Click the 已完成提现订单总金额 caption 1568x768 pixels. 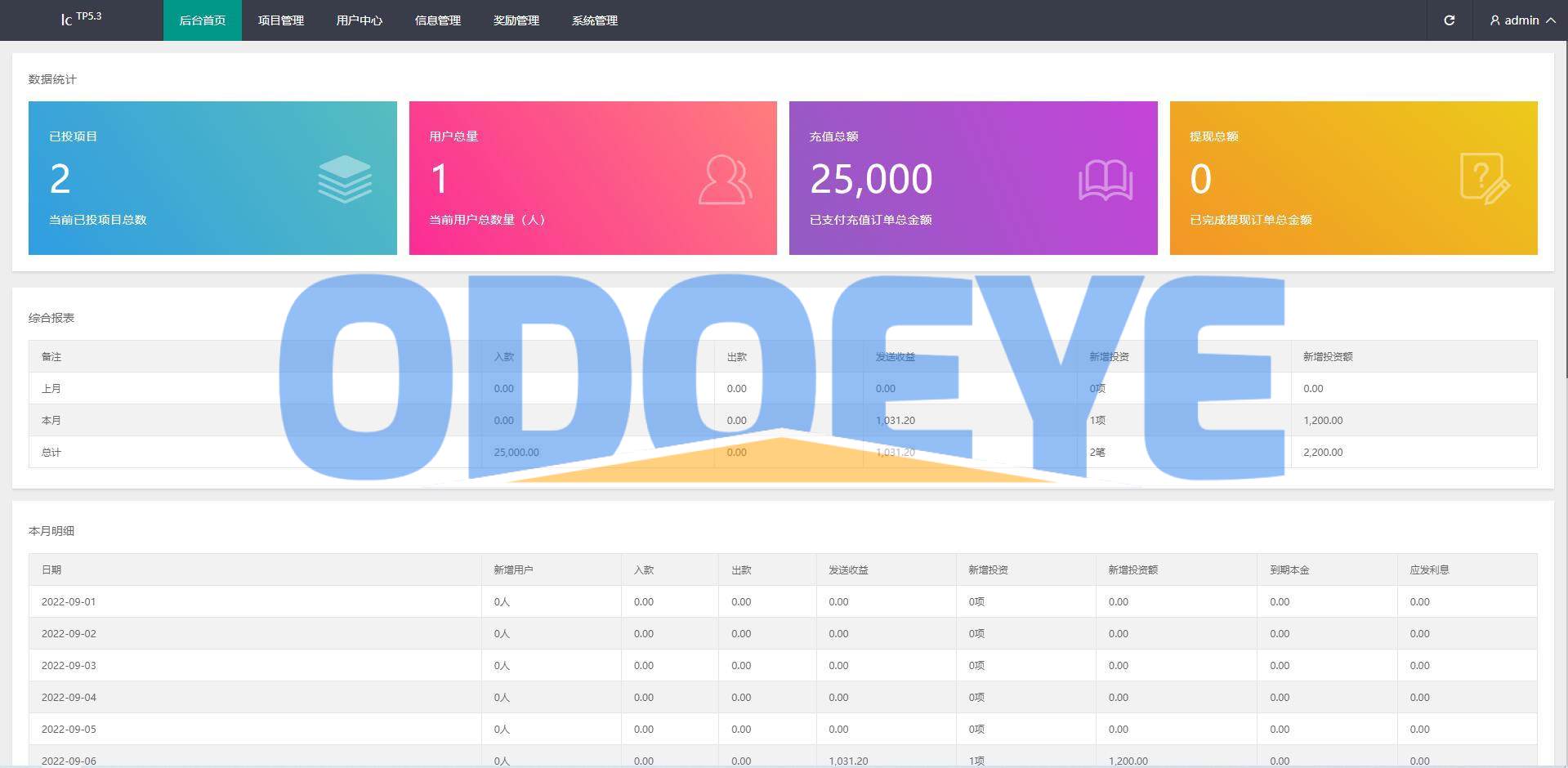coord(1251,220)
